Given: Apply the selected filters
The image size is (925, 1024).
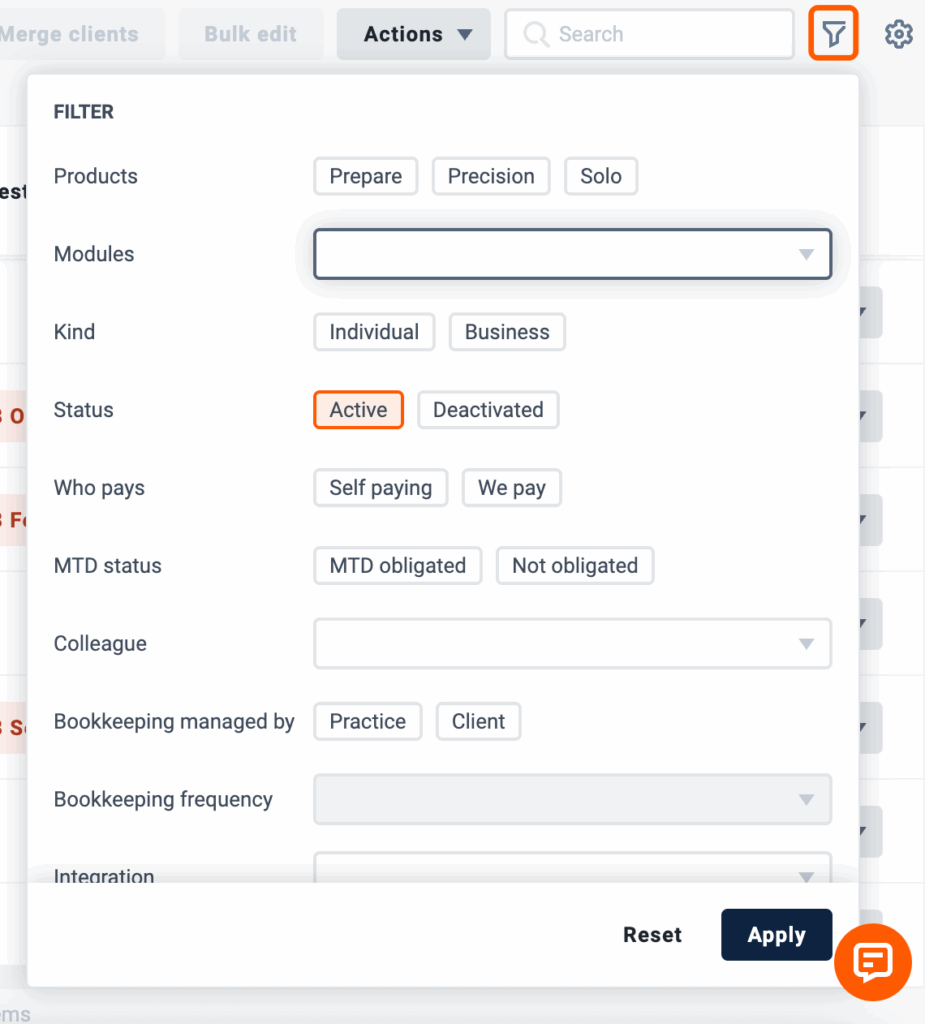Looking at the screenshot, I should [x=777, y=935].
